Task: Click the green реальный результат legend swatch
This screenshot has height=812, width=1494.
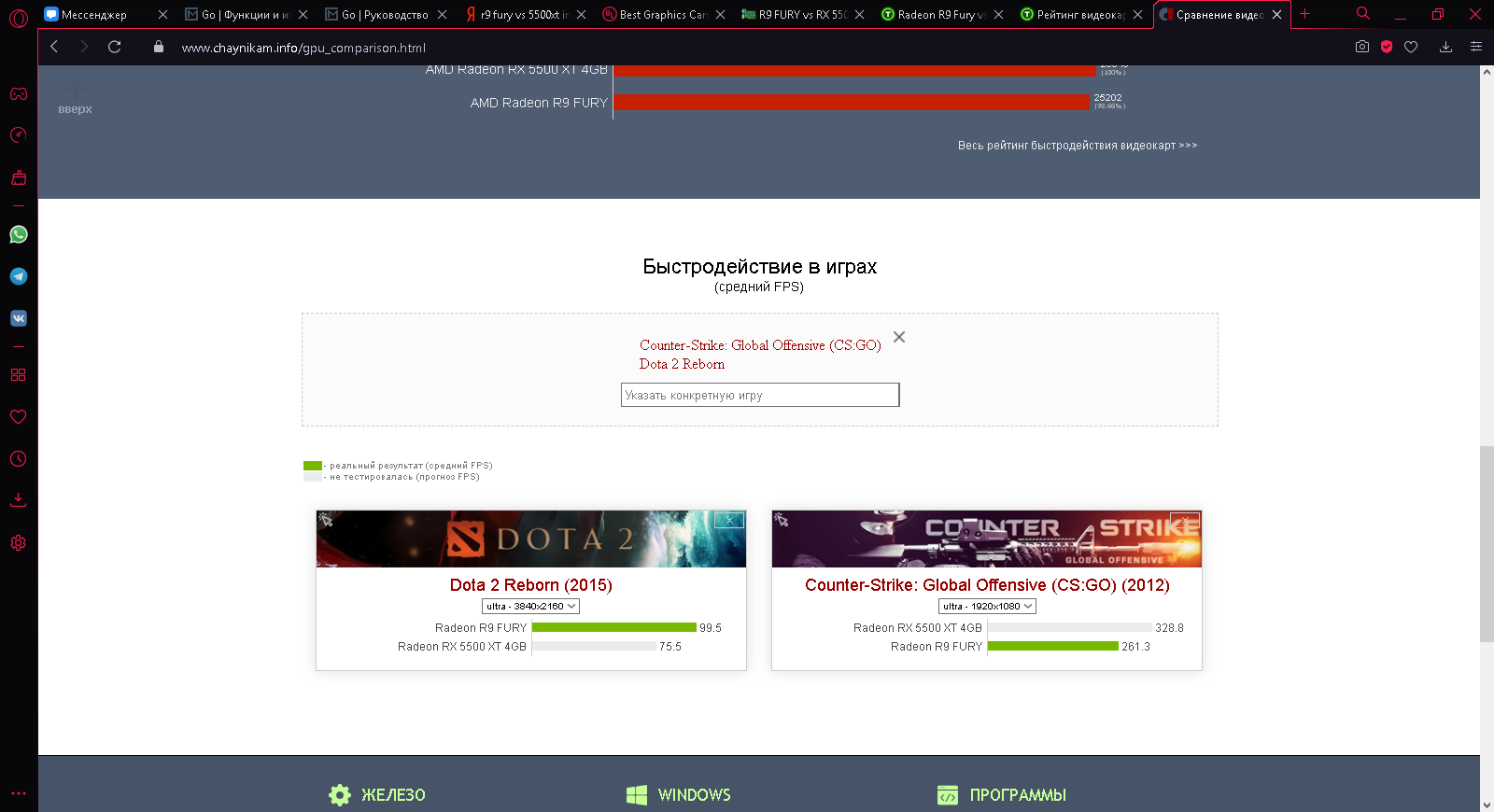Action: point(313,466)
